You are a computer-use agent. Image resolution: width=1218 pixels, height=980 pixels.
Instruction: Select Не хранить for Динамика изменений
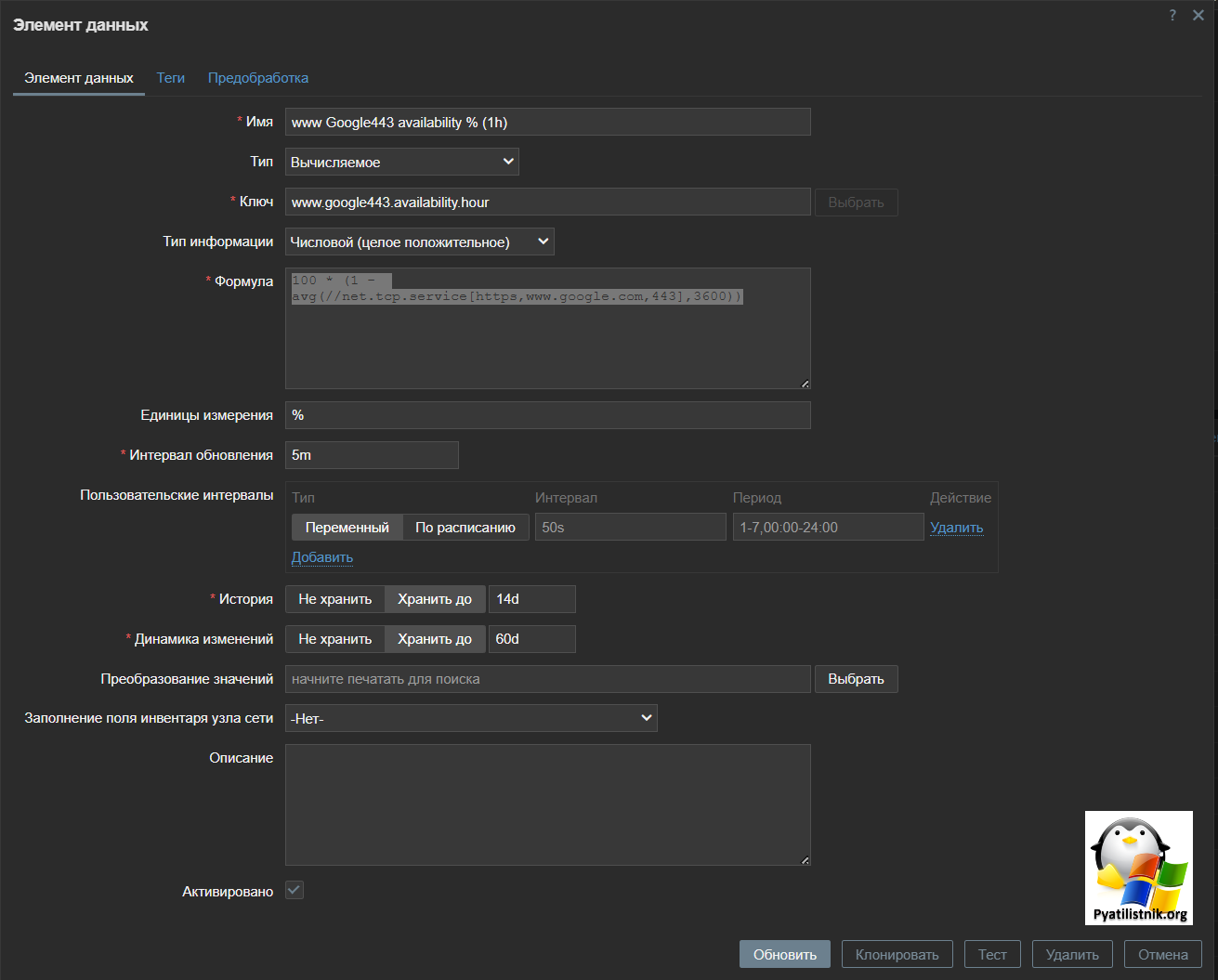click(x=335, y=639)
